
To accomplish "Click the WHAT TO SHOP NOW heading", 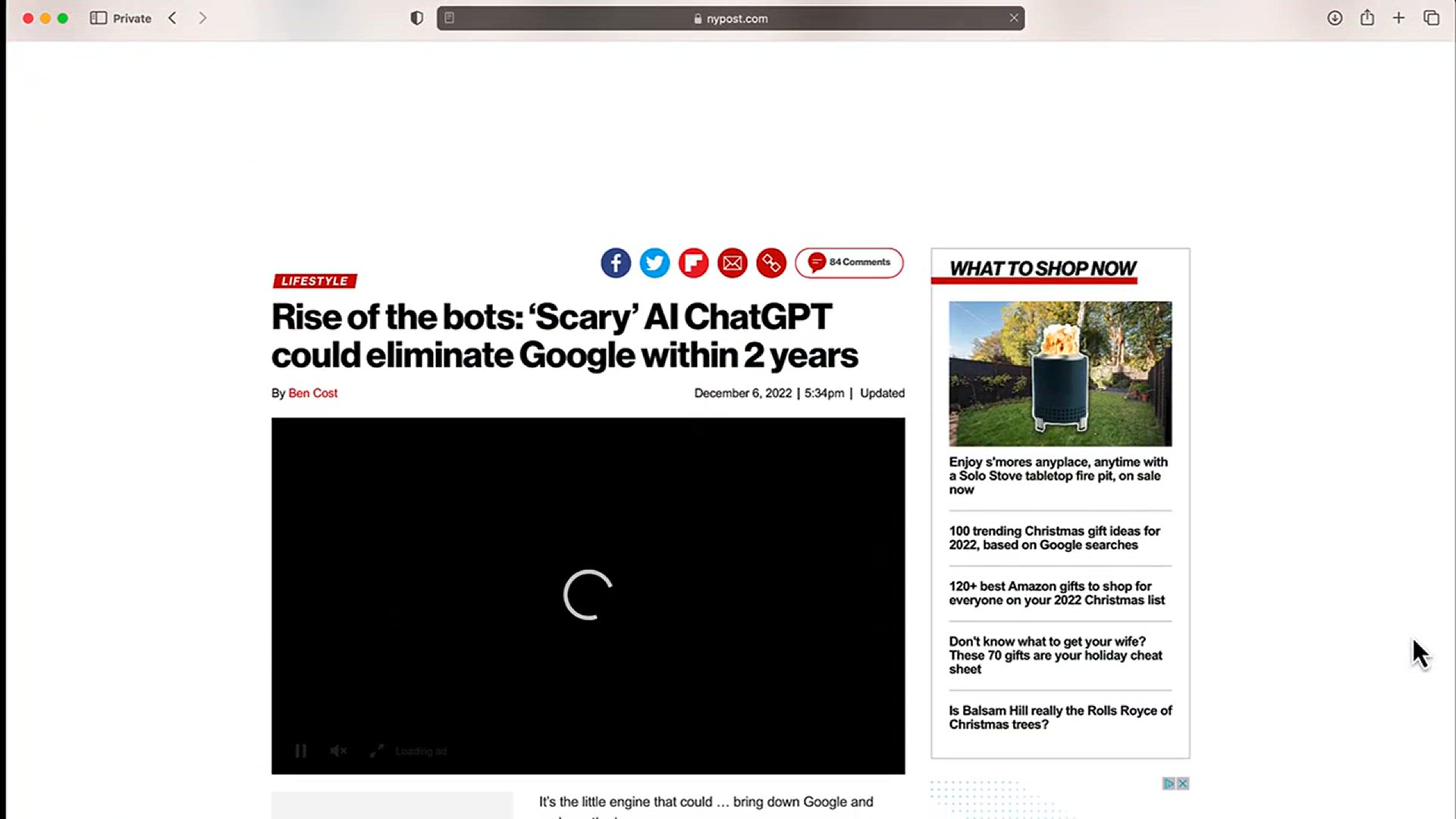I will point(1043,268).
